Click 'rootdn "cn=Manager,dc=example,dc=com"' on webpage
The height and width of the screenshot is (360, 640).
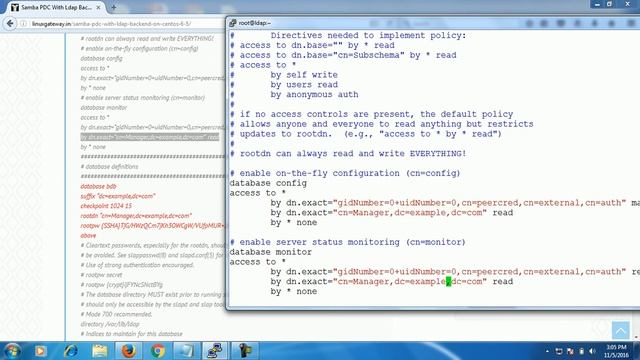click(136, 216)
